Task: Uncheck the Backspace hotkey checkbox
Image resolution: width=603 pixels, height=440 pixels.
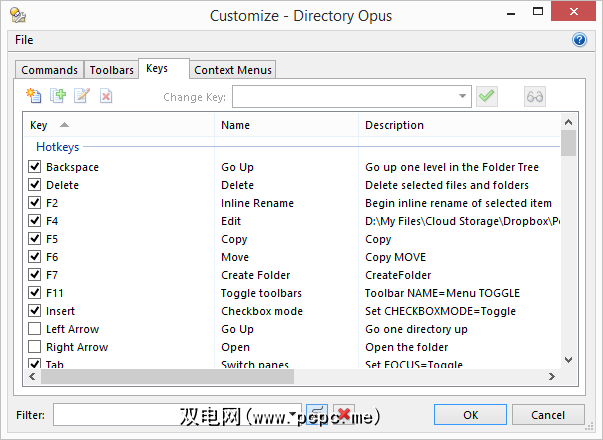Action: [35, 167]
